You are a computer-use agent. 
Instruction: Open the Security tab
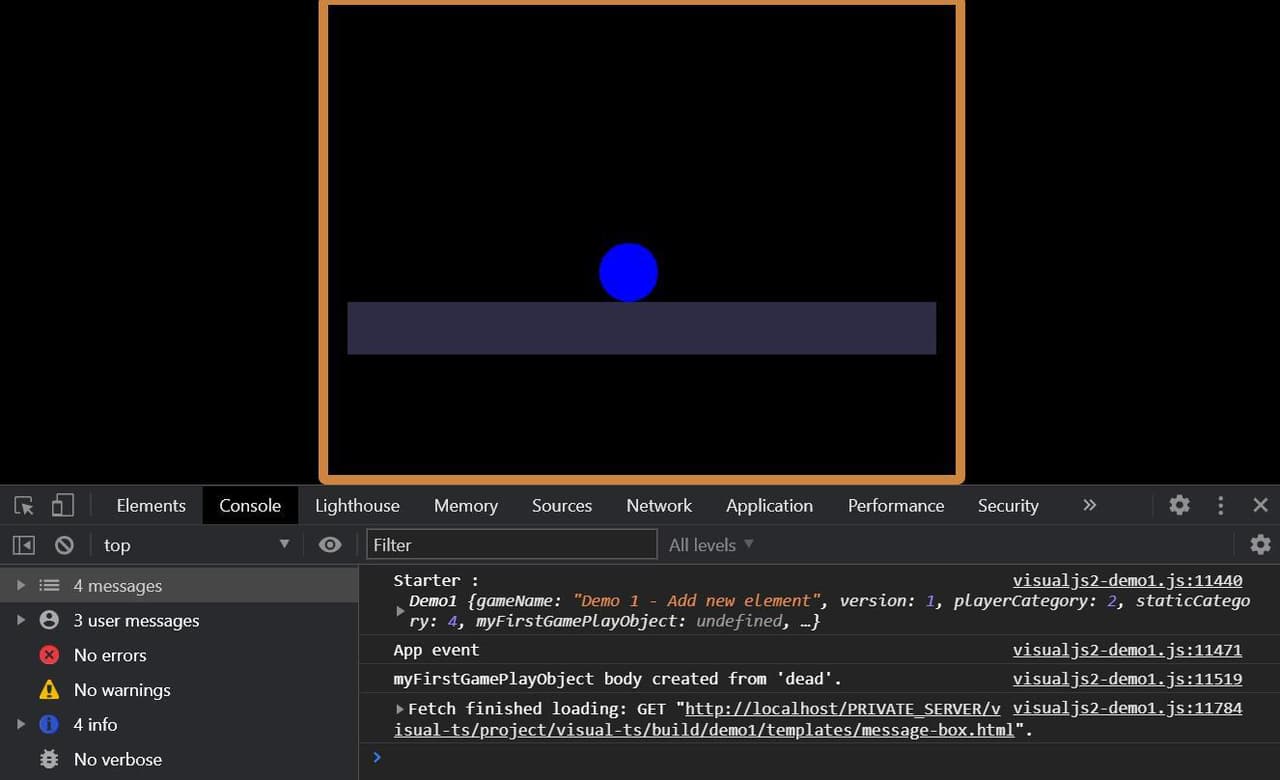click(x=1008, y=505)
